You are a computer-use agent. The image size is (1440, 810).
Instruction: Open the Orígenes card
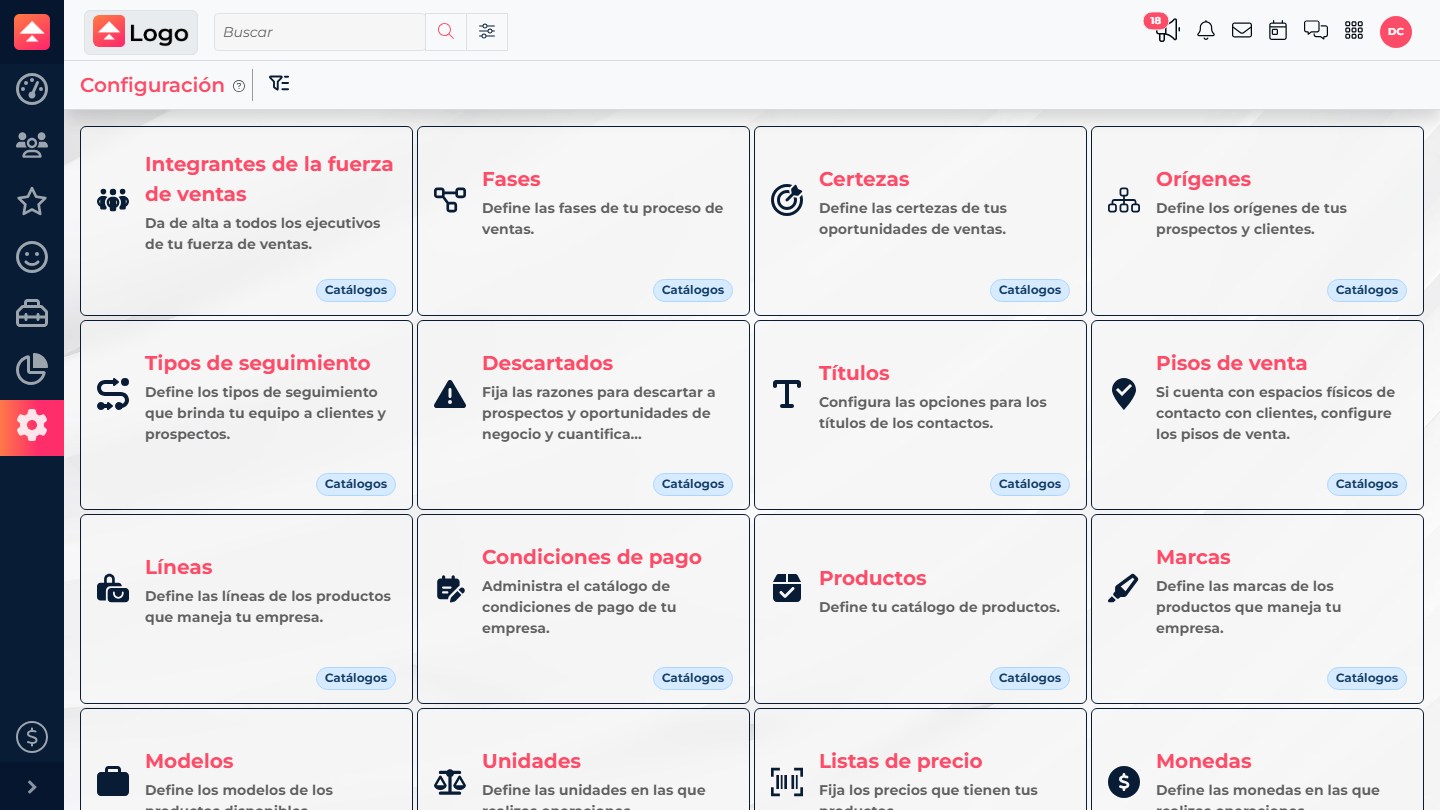pos(1257,221)
